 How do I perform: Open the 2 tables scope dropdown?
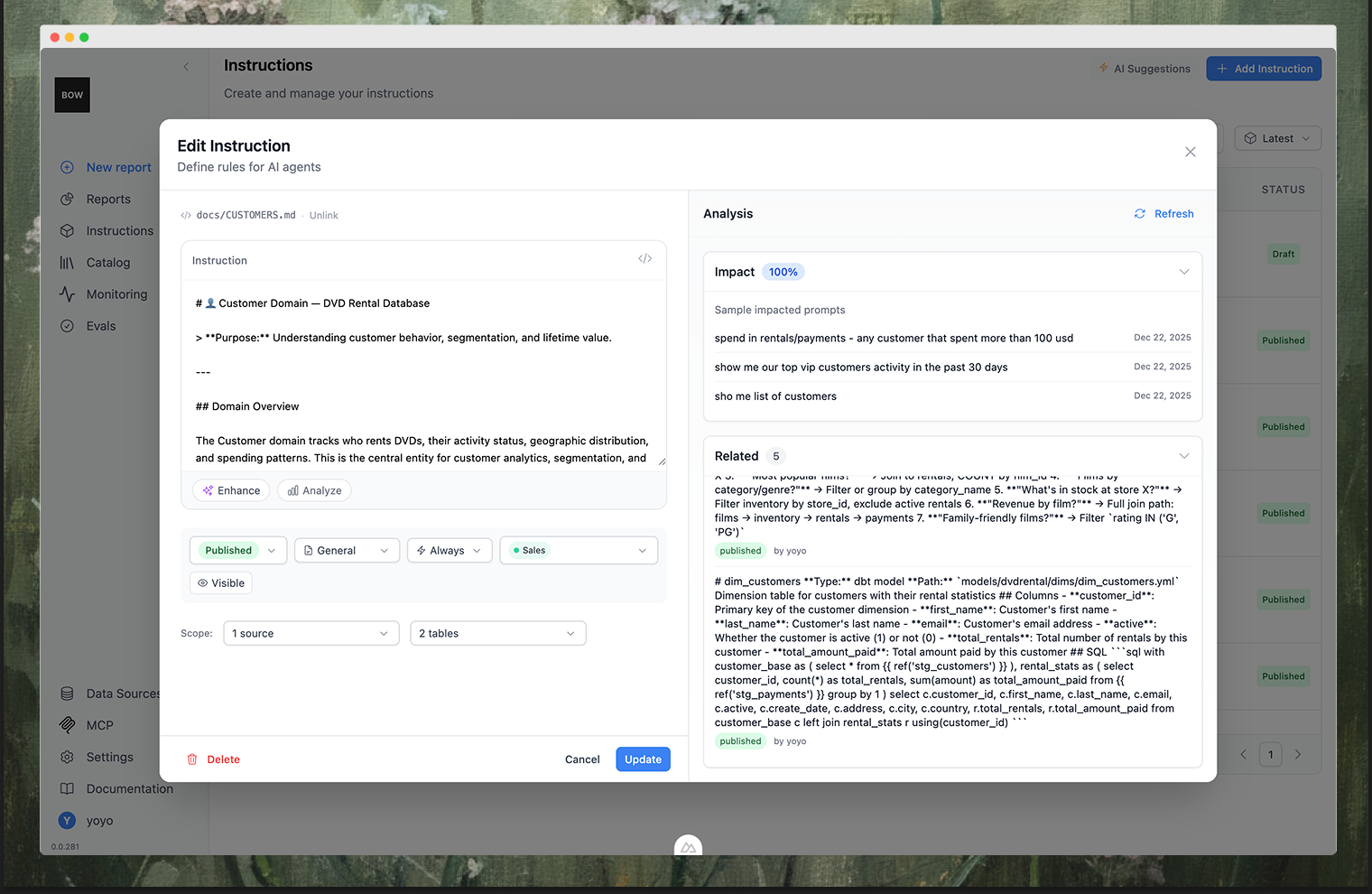(x=498, y=633)
